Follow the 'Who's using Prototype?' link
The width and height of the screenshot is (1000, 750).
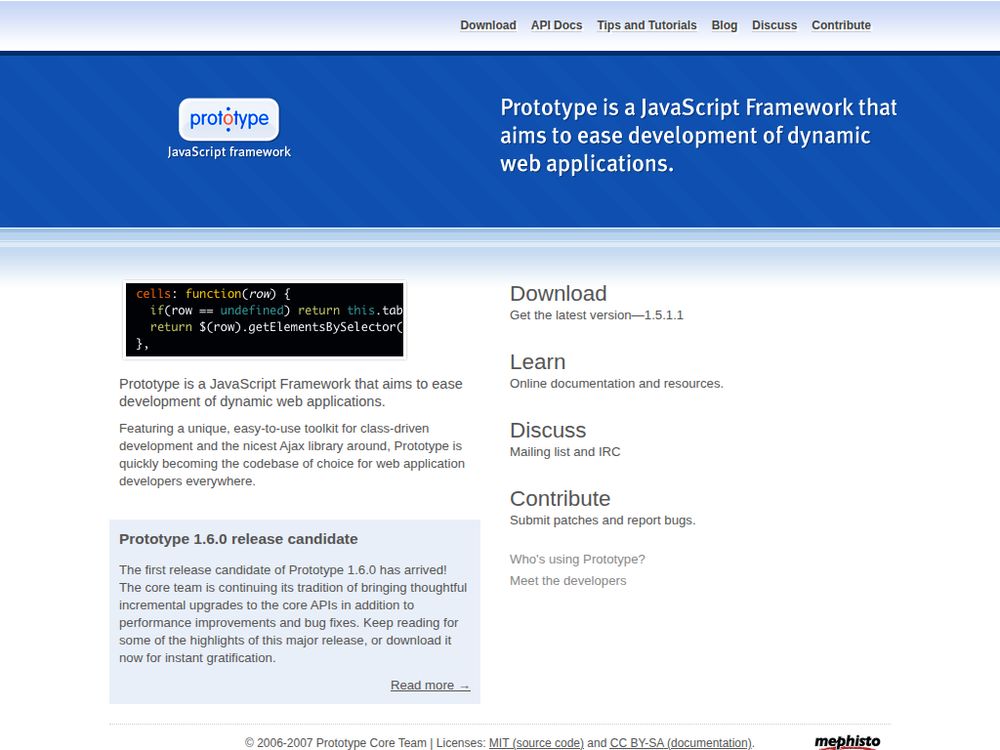[577, 559]
